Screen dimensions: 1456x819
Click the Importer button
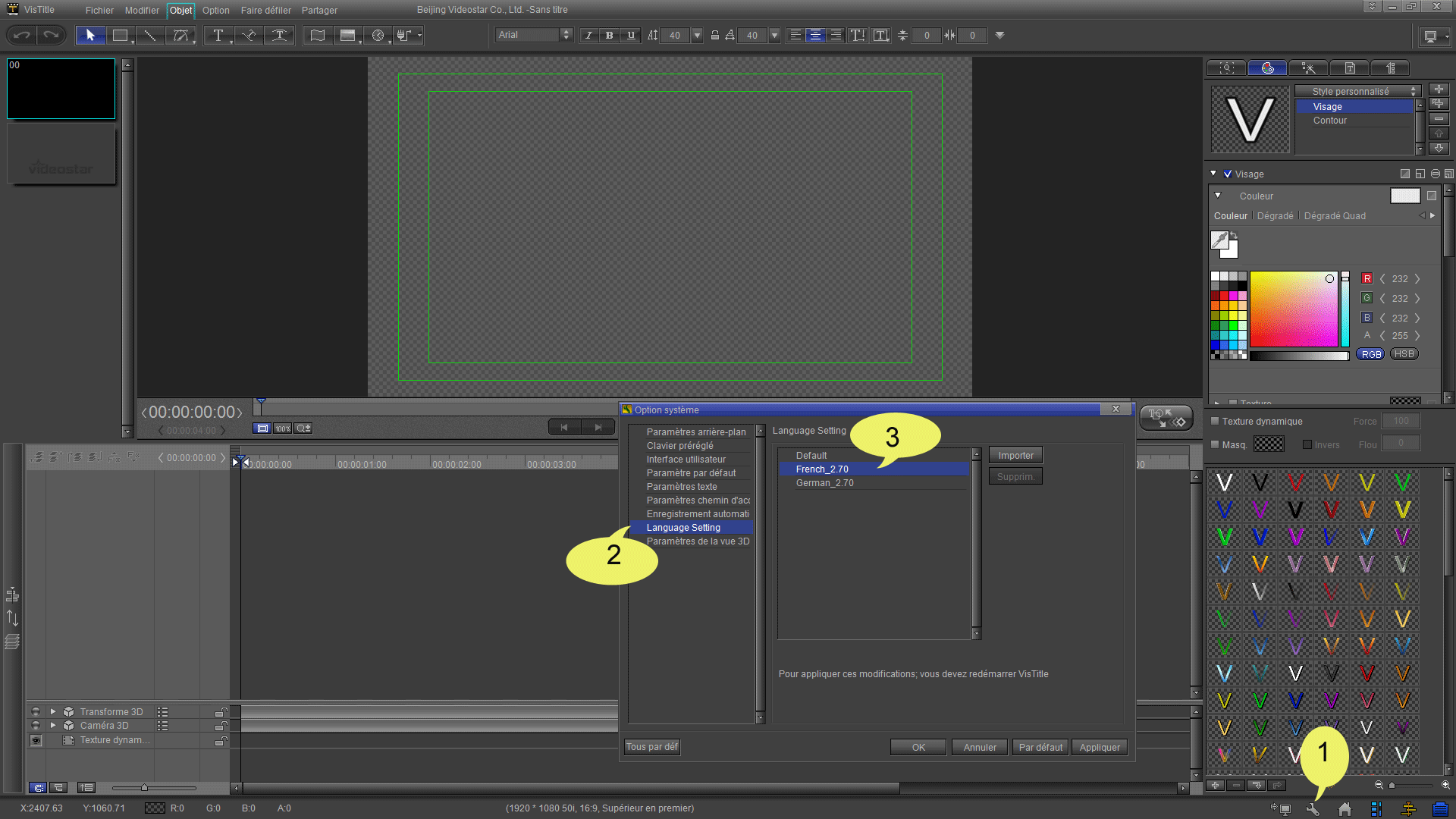tap(1015, 454)
